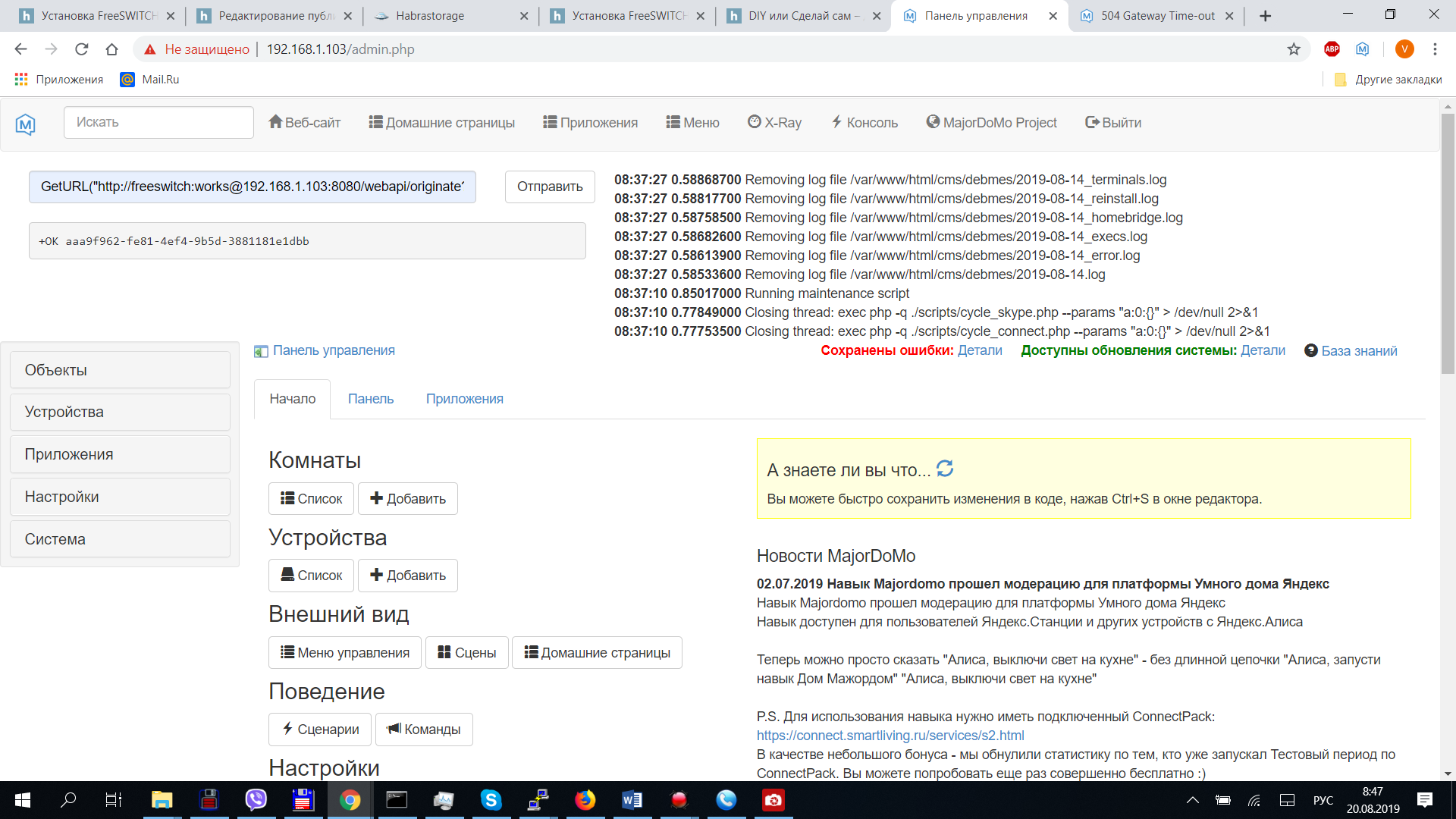
Task: Open Детали for saved errors
Action: coord(980,351)
